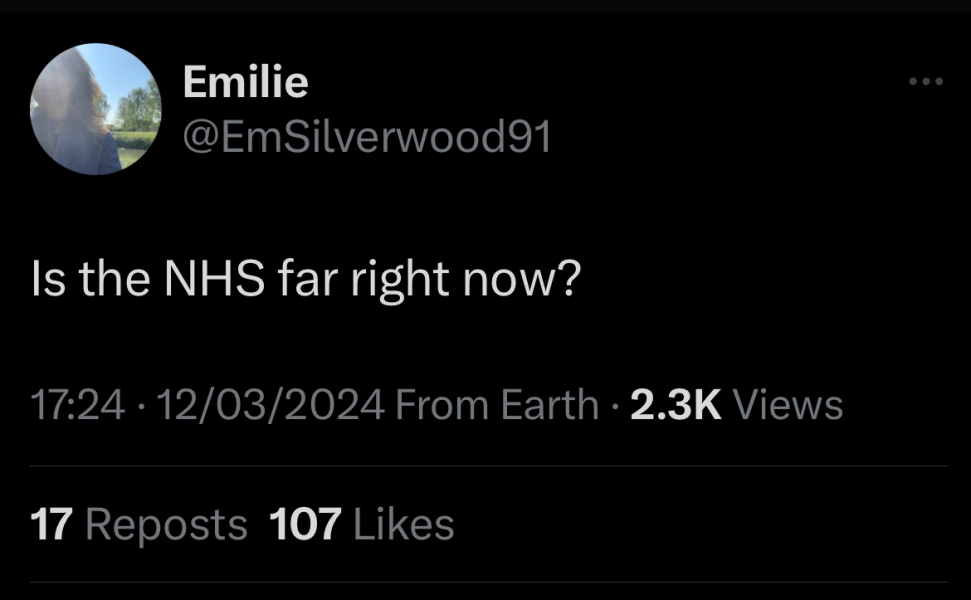
Task: Open the three-dot more options menu
Action: [x=926, y=82]
